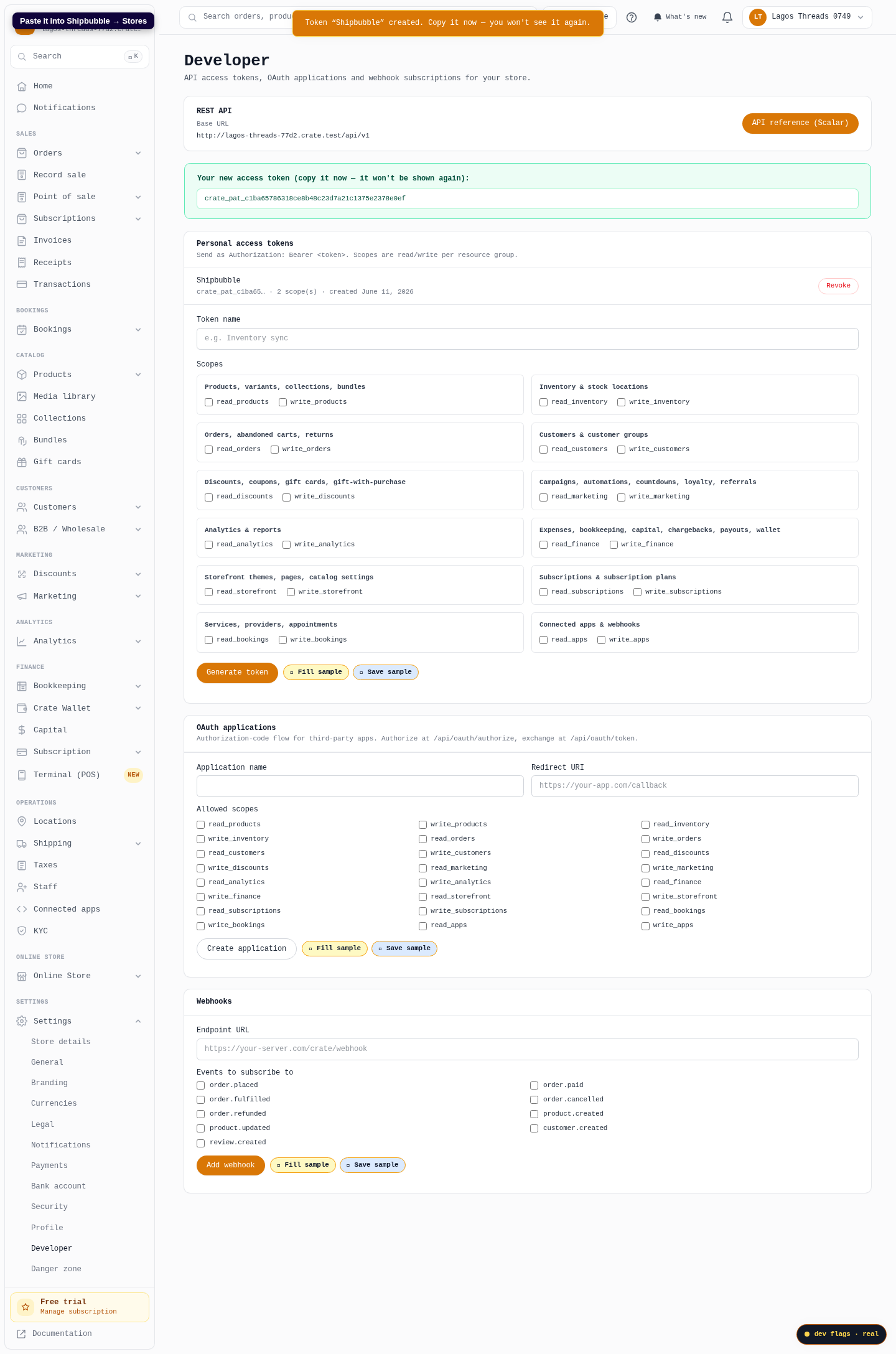
Task: Check read_products in token scopes
Action: click(209, 403)
